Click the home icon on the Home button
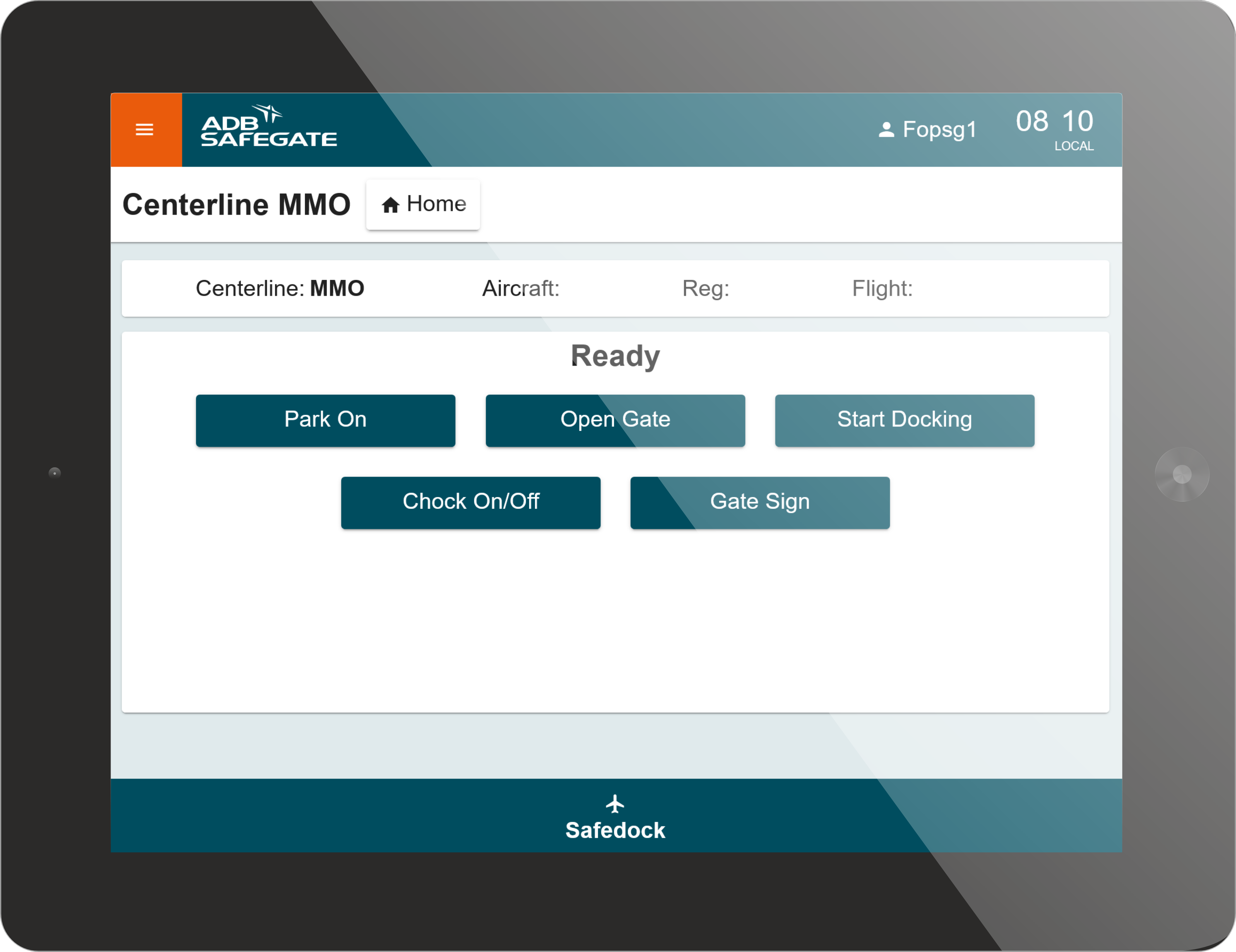 coord(391,204)
